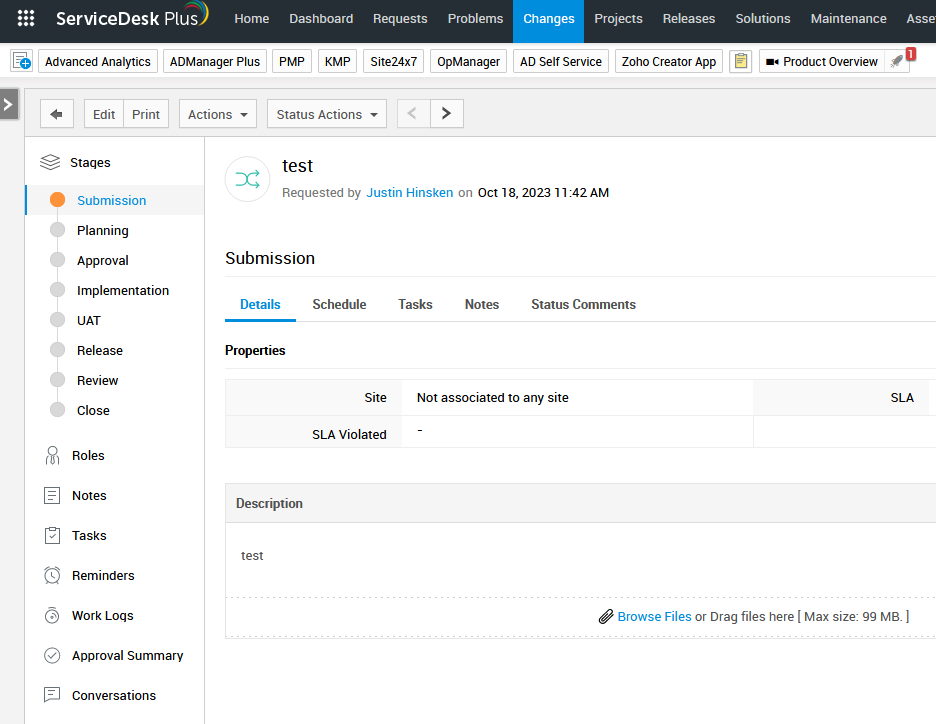Open the Status Actions dropdown
The width and height of the screenshot is (936, 724).
327,113
